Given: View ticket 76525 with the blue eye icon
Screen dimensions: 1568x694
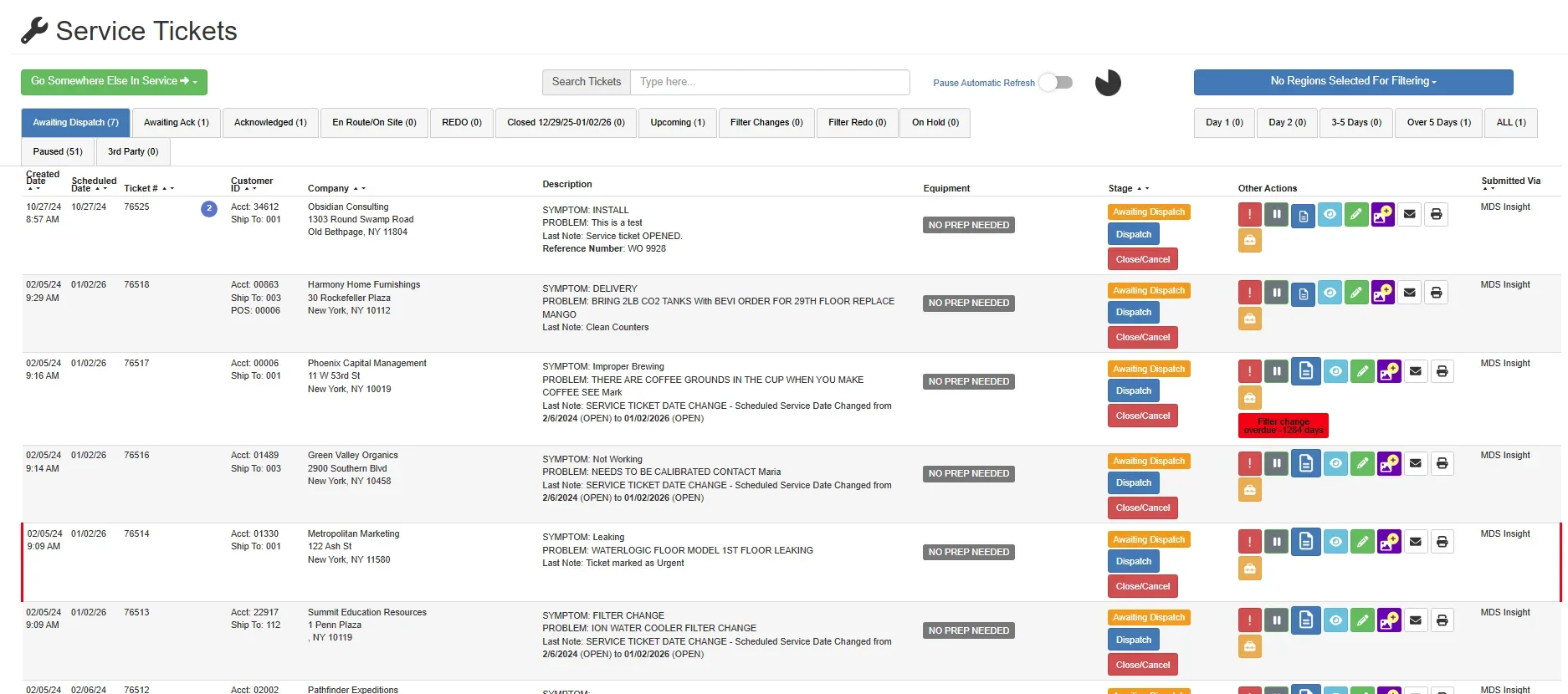Looking at the screenshot, I should tap(1330, 214).
